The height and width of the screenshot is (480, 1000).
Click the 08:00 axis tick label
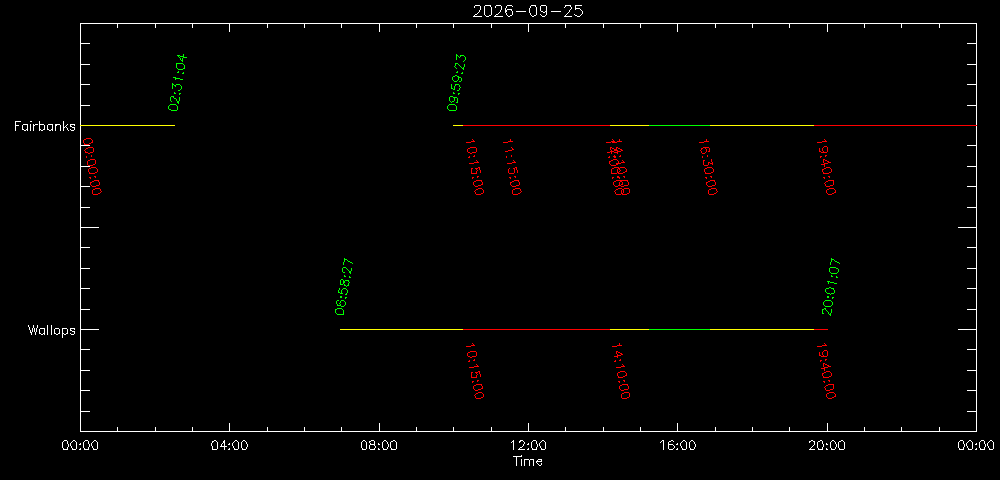[379, 446]
